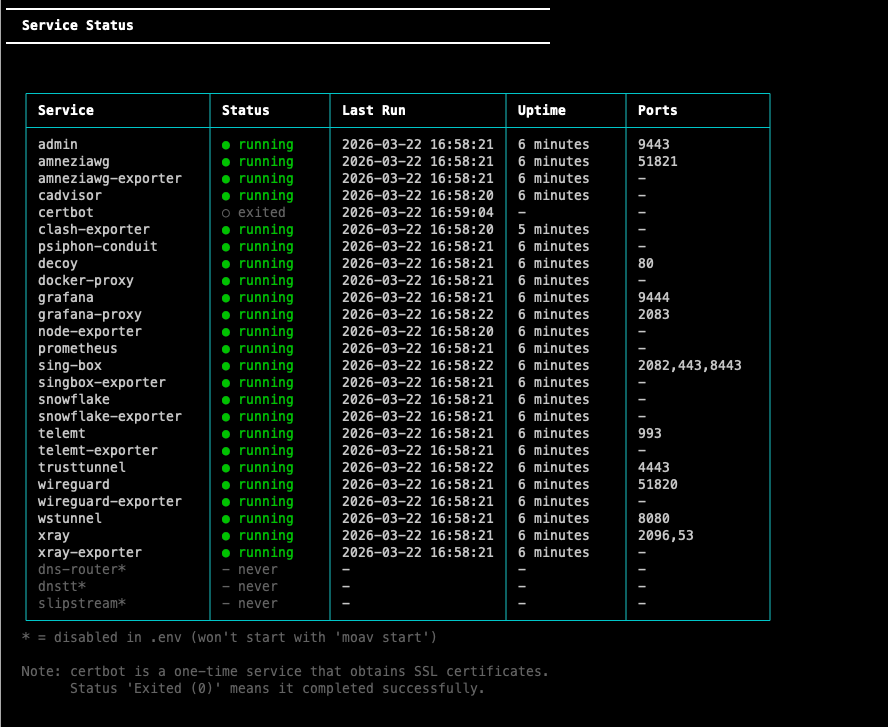Image resolution: width=888 pixels, height=727 pixels.
Task: Click the green status dot for decoy
Action: [226, 264]
